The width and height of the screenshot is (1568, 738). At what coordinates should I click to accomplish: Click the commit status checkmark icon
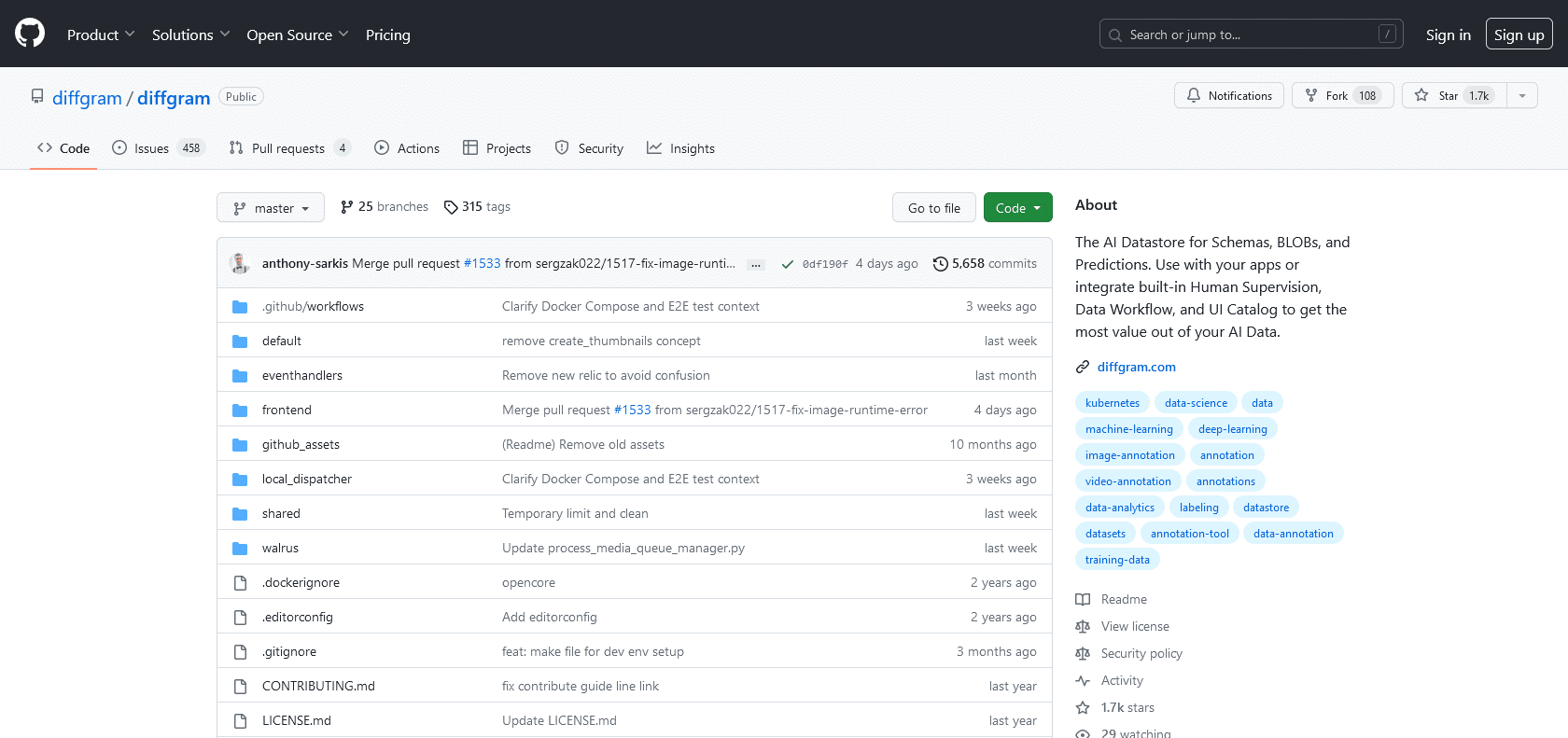[788, 264]
